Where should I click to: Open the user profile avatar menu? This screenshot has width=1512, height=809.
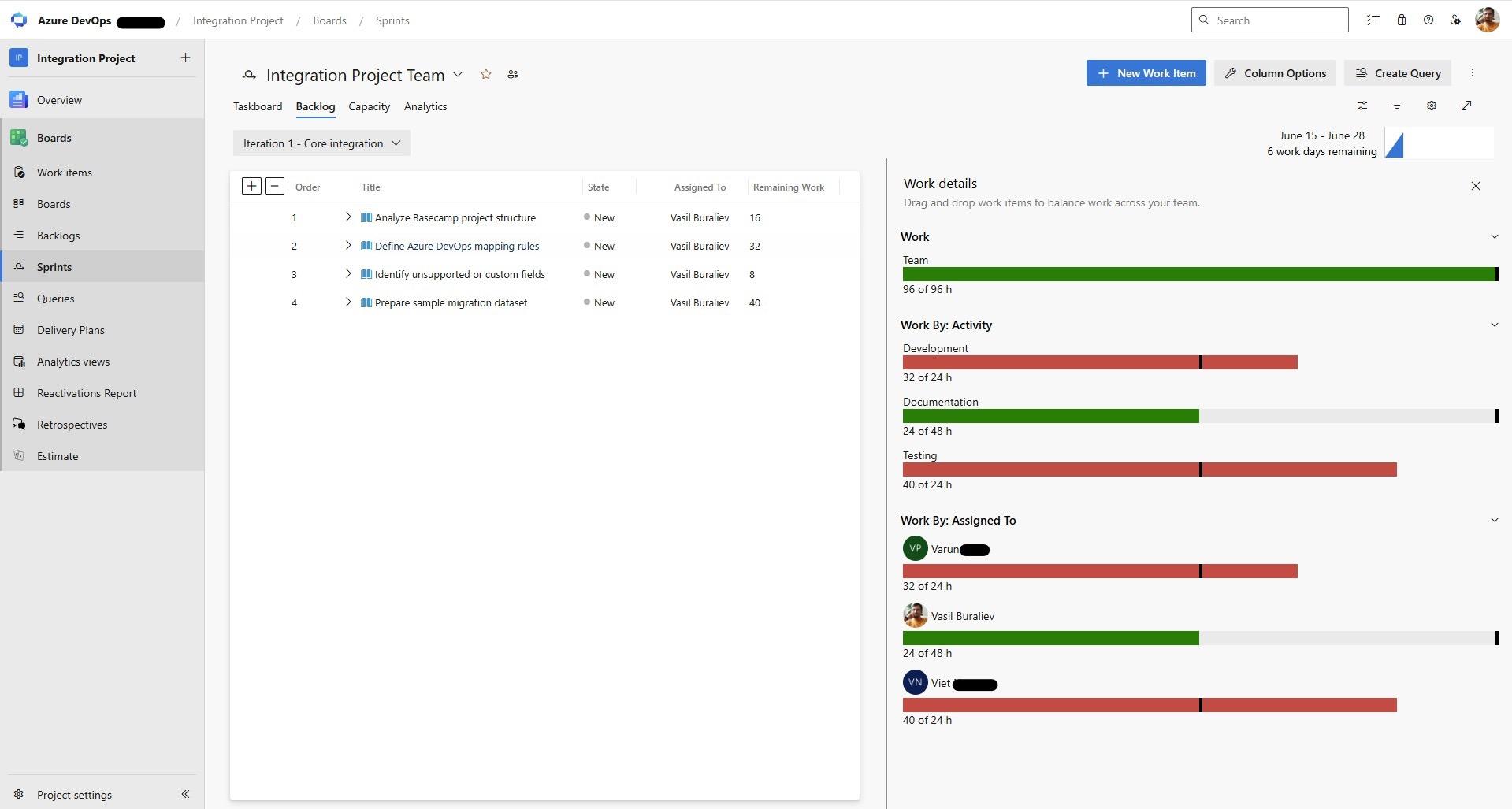click(x=1487, y=20)
